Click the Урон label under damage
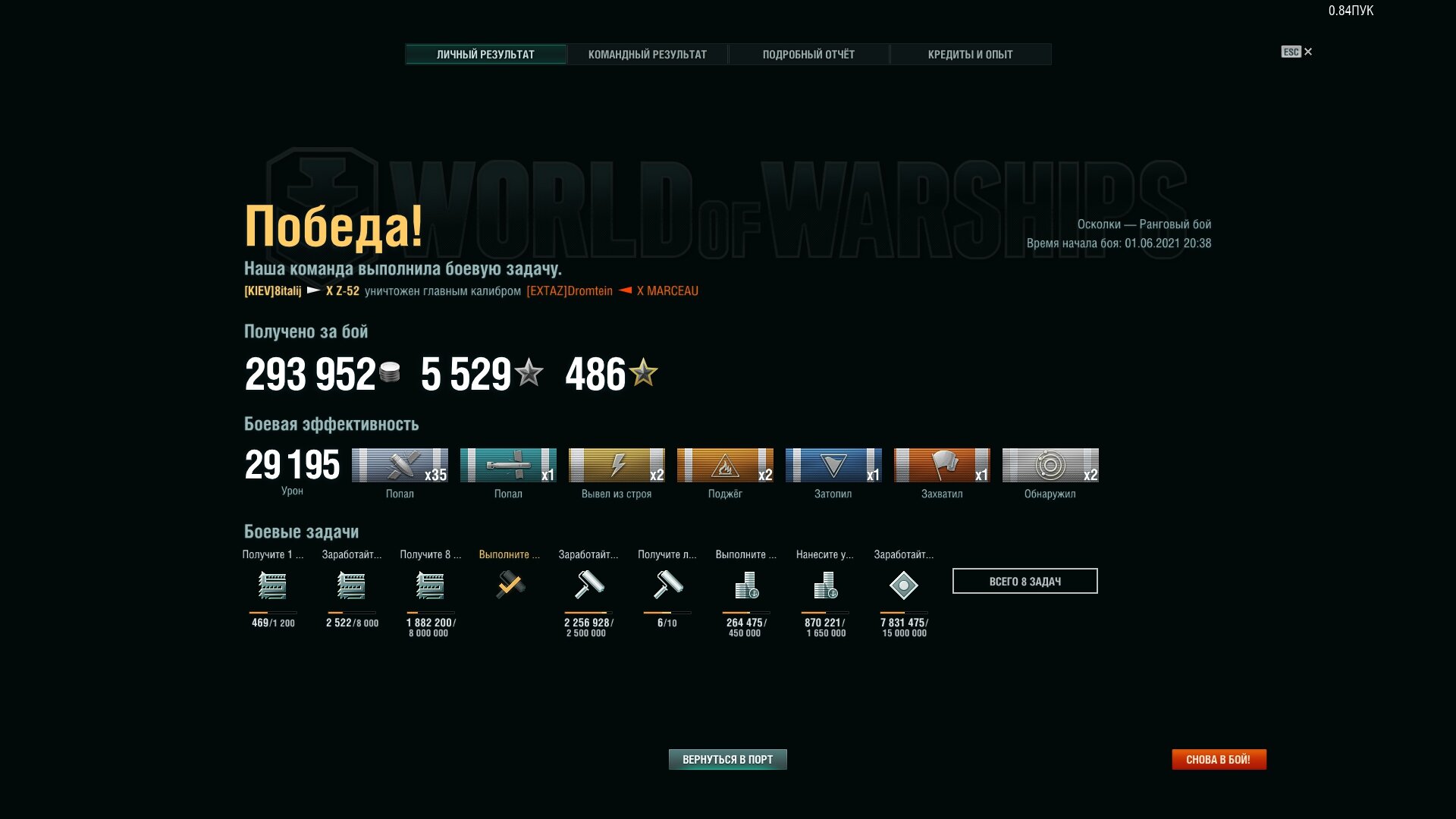This screenshot has height=819, width=1456. 292,491
